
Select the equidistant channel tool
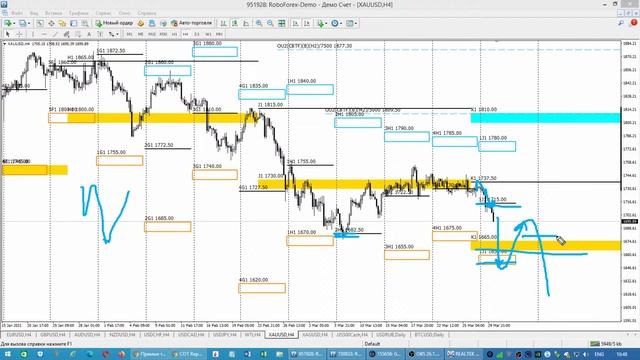67,34
